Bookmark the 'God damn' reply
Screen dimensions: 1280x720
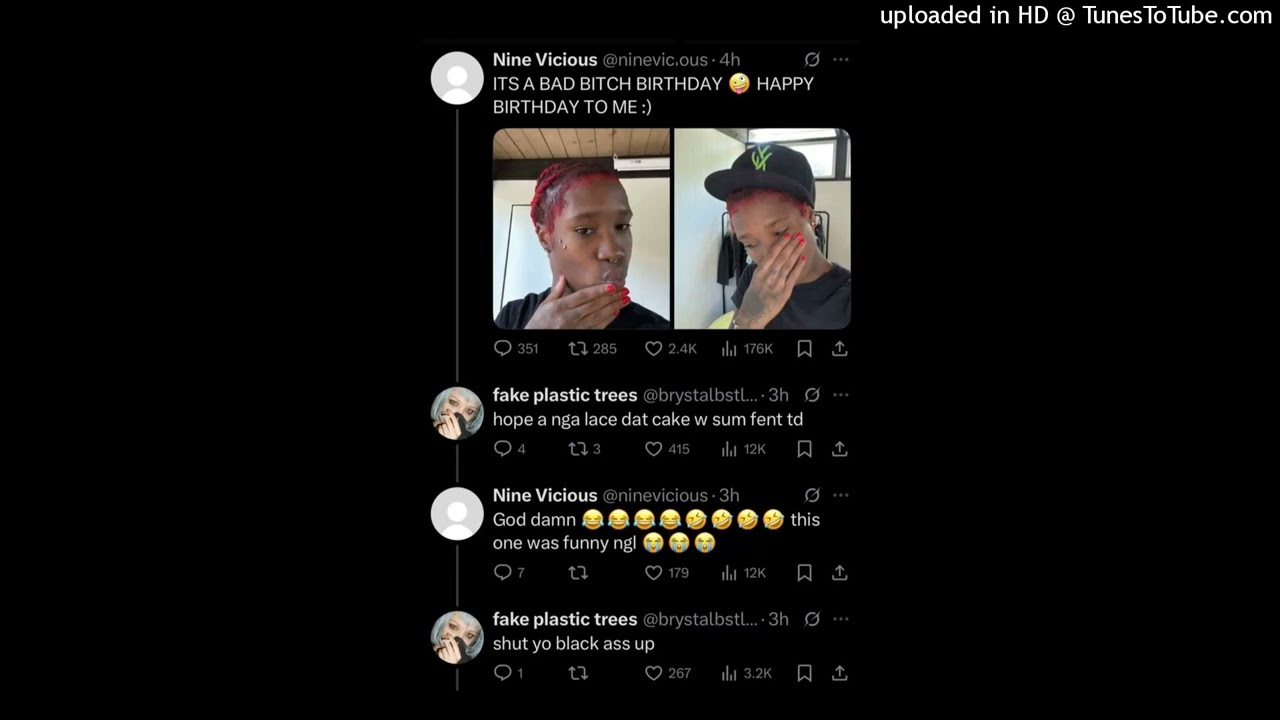(804, 573)
